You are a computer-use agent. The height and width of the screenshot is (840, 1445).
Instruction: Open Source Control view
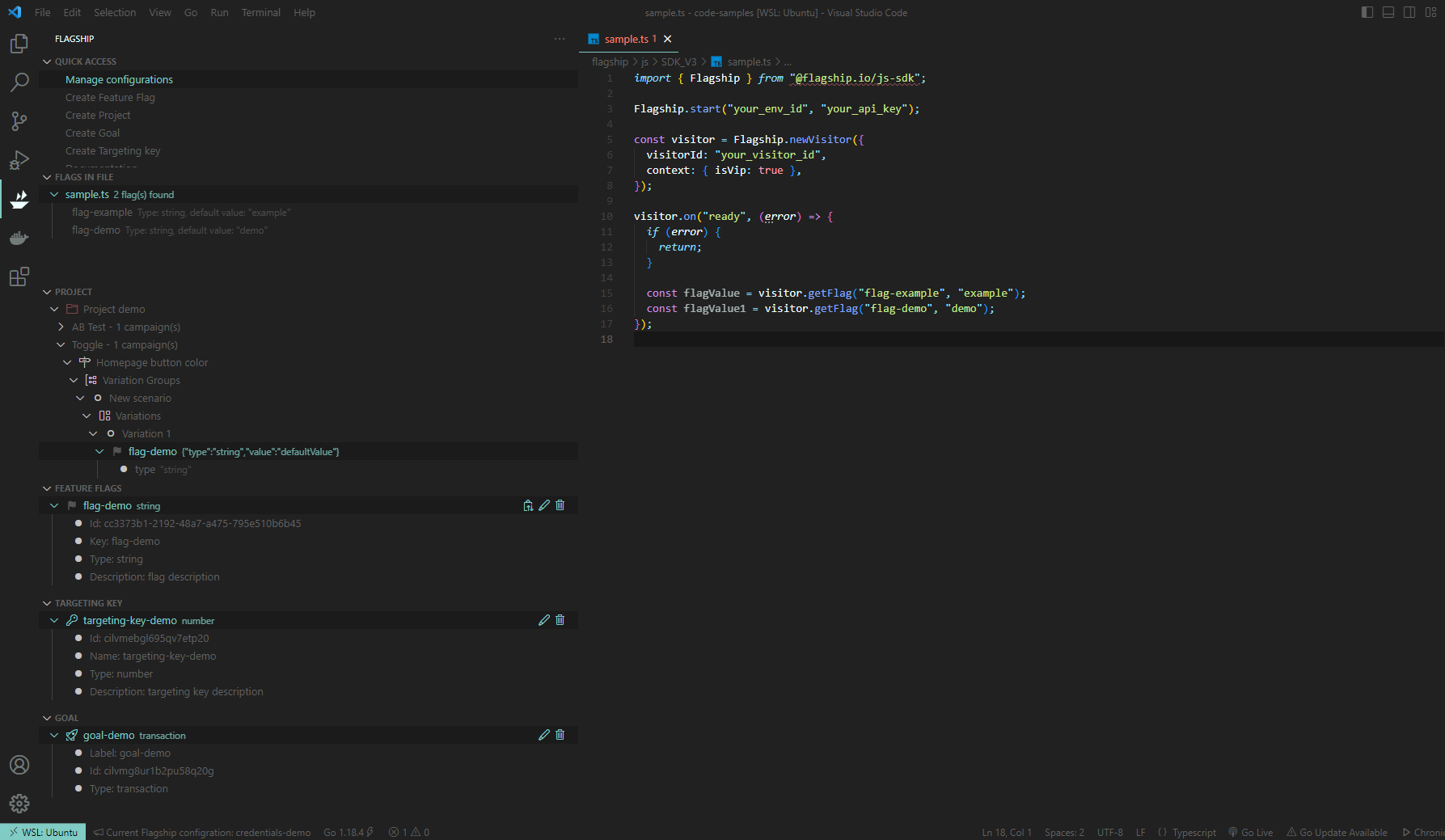tap(19, 120)
